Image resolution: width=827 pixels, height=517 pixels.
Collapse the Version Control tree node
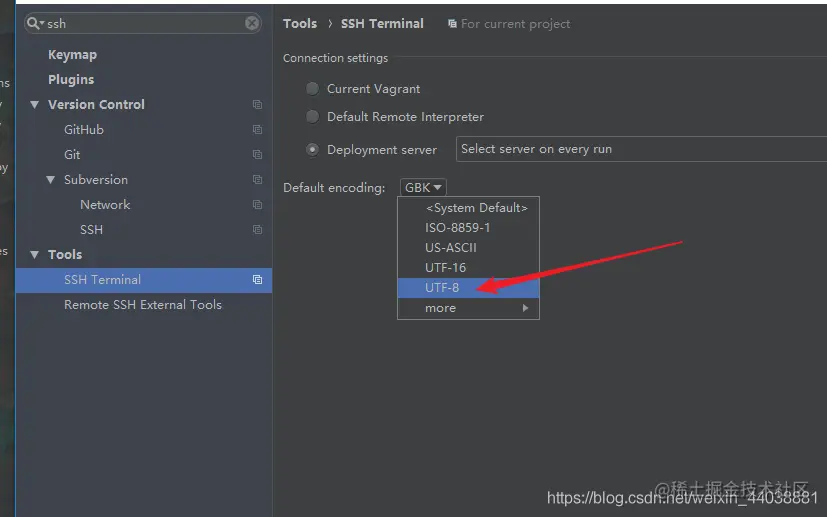pyautogui.click(x=35, y=104)
